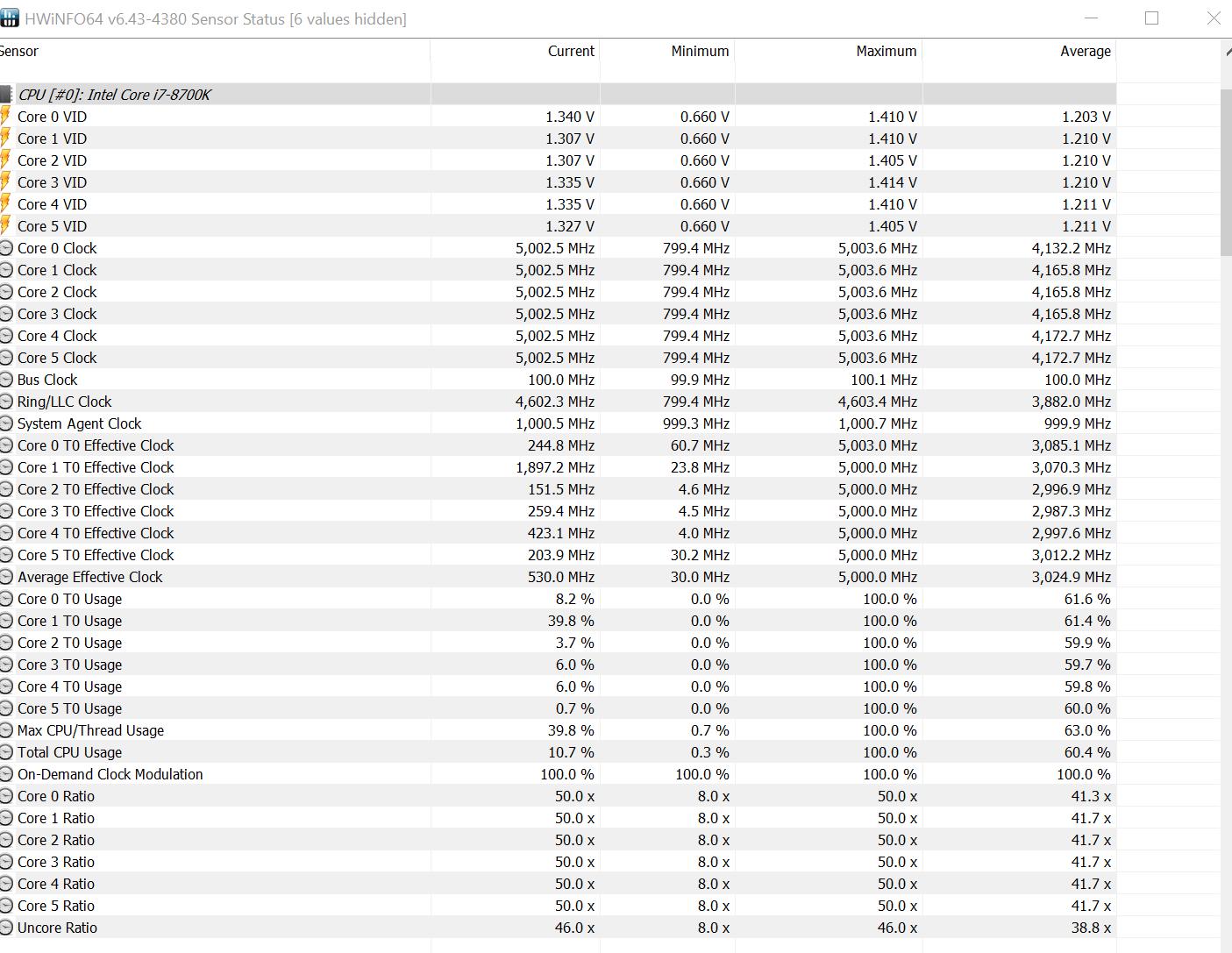The height and width of the screenshot is (953, 1232).
Task: Click the lightning bolt icon for Core 4 VID
Action: pyautogui.click(x=5, y=204)
